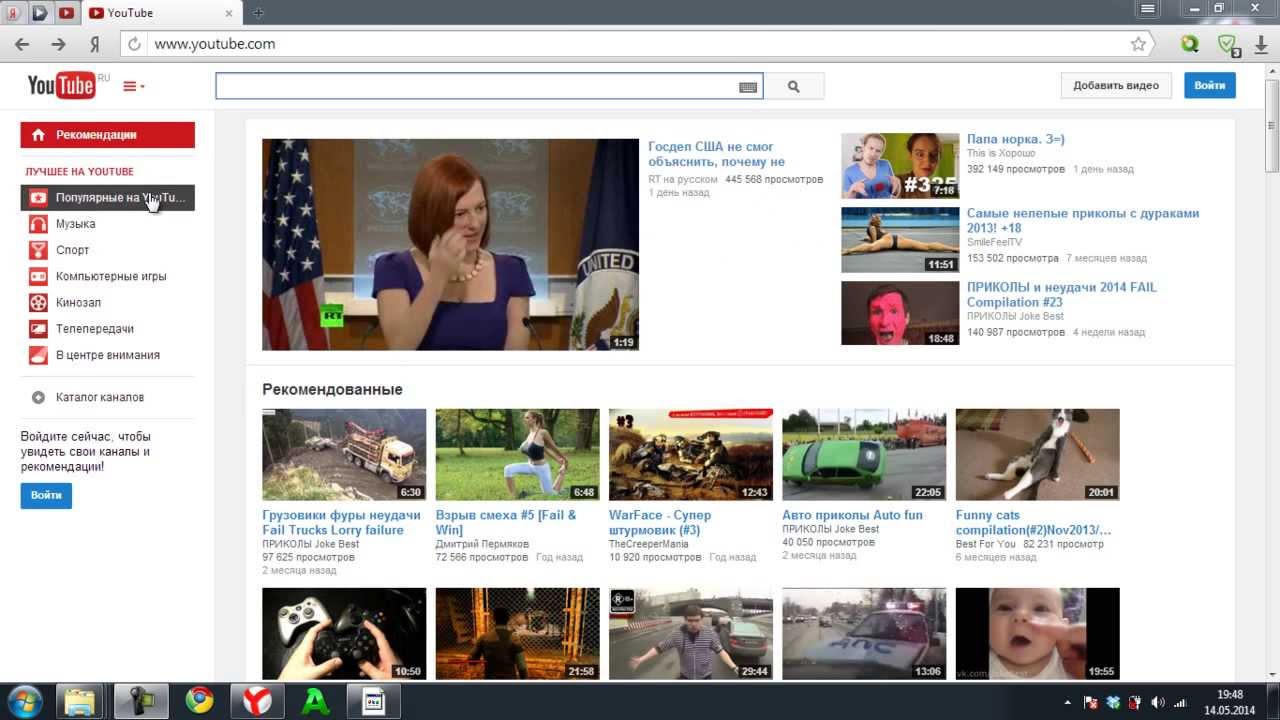Launch Google Chrome from the taskbar
The width and height of the screenshot is (1280, 720).
pyautogui.click(x=199, y=701)
